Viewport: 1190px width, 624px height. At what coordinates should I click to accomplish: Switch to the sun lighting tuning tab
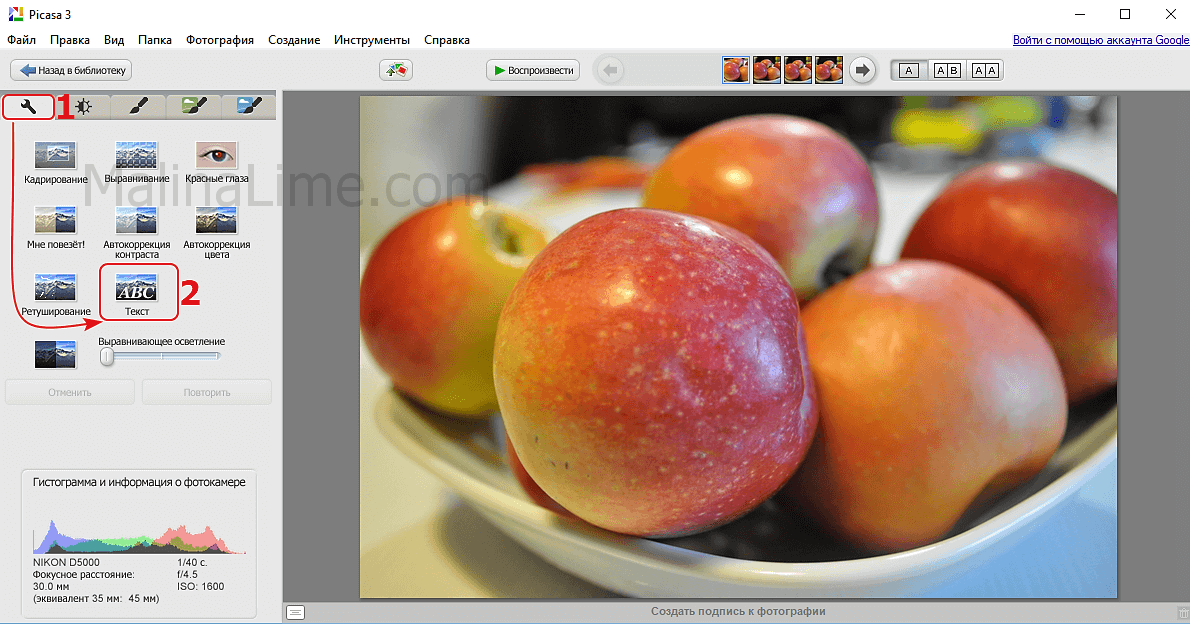click(x=83, y=106)
